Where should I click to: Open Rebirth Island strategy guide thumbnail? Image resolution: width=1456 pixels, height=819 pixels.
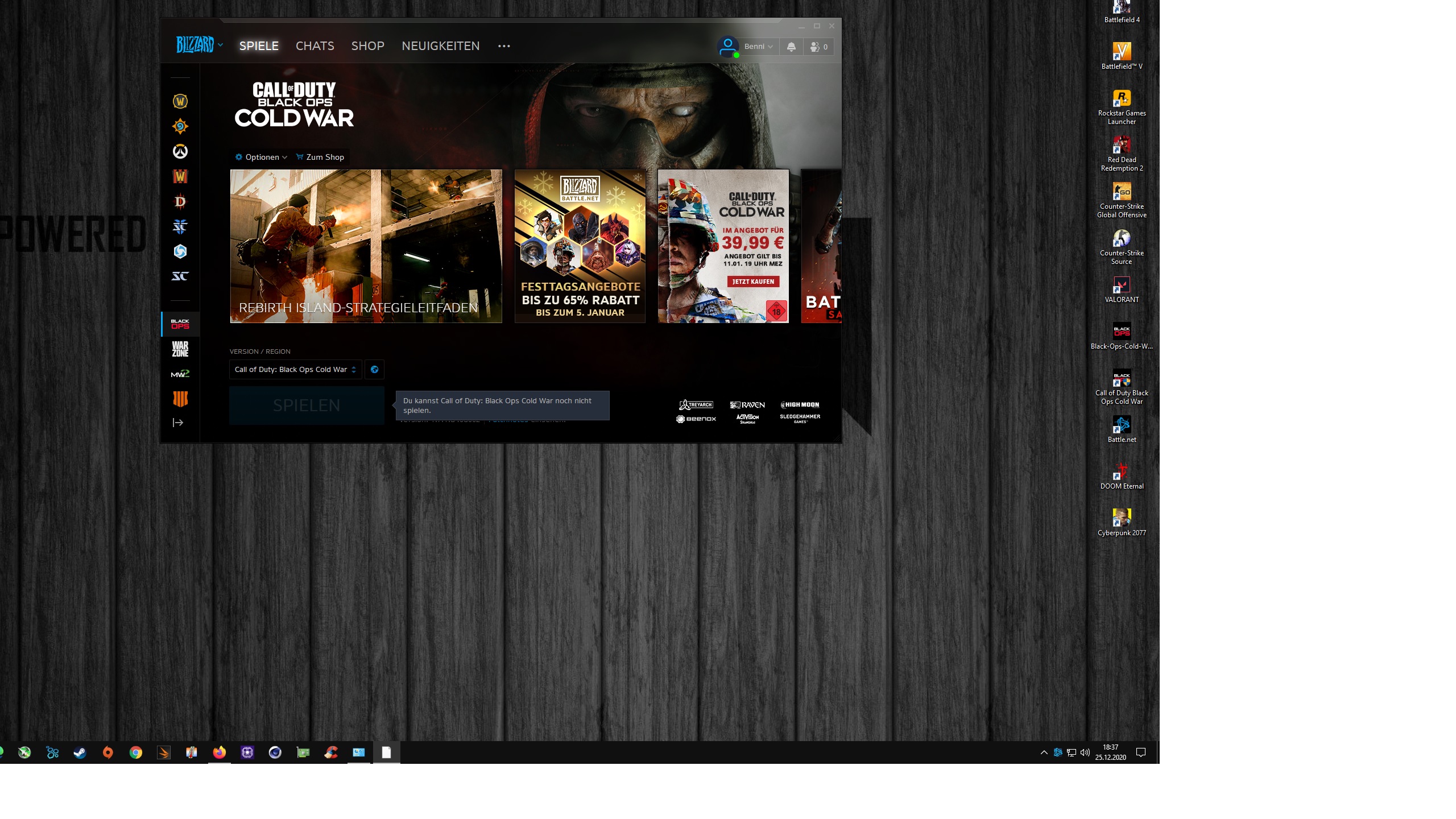pyautogui.click(x=366, y=246)
